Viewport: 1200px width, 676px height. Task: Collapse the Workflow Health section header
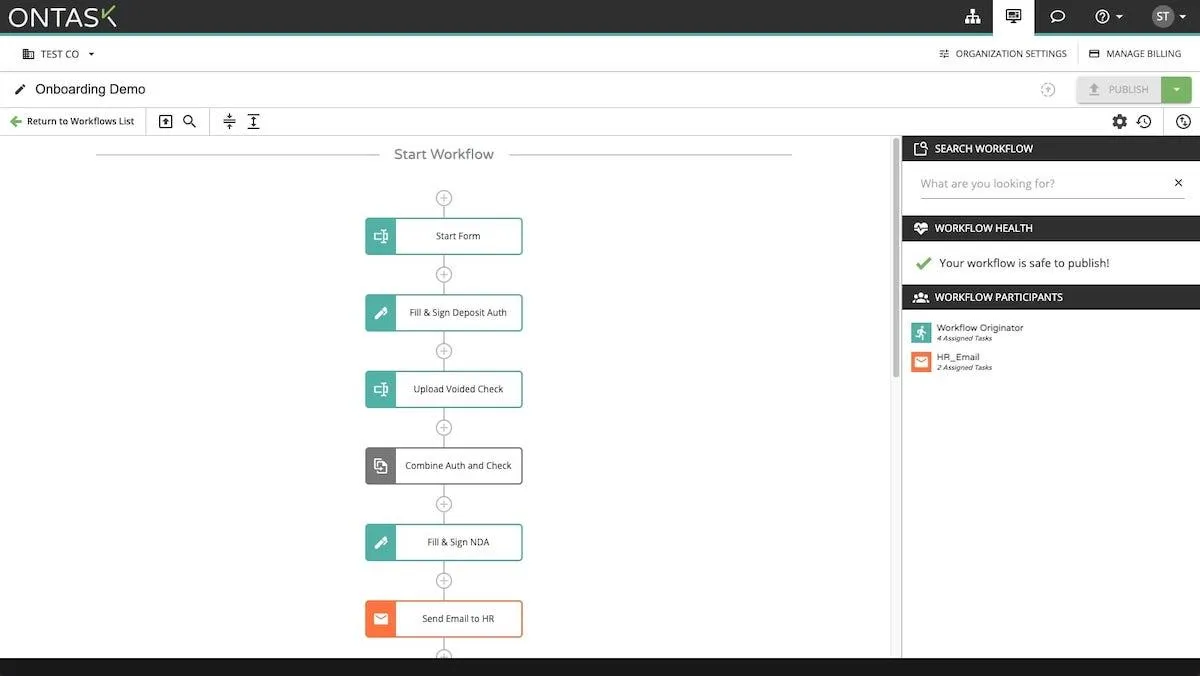click(x=1051, y=228)
